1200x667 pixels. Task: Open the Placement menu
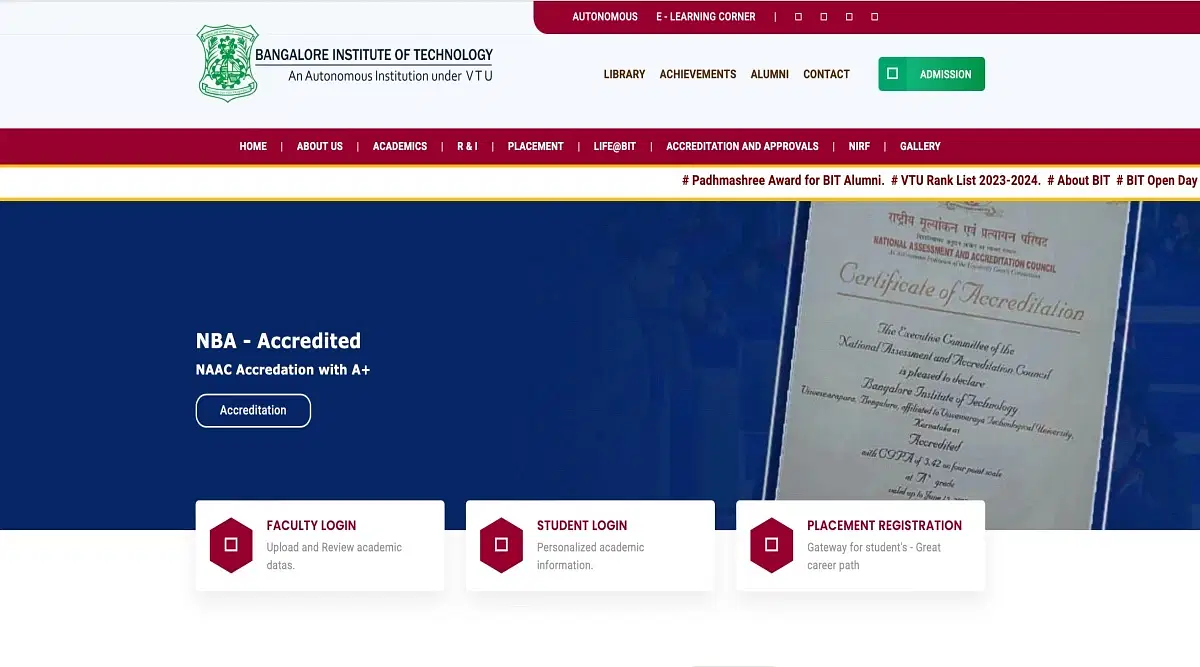click(x=536, y=146)
